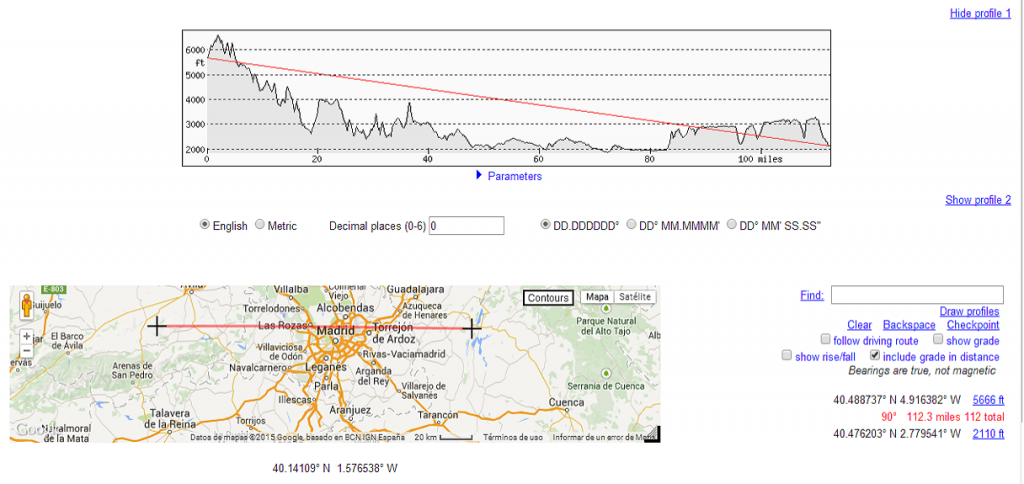The image size is (1024, 484).
Task: Choose the DD° MM' SS.SS" coordinate format
Action: coord(733,226)
